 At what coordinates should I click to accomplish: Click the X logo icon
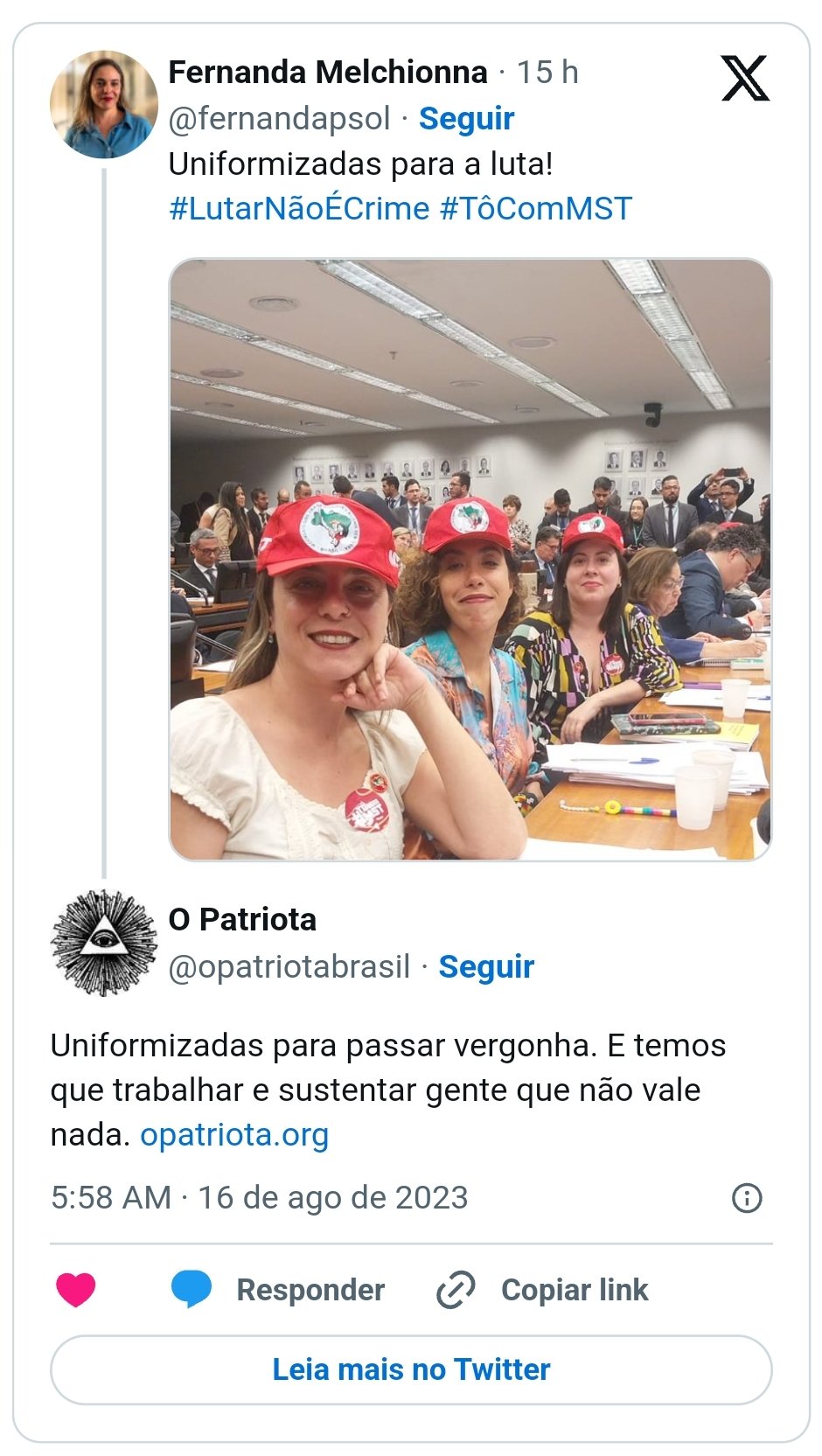pos(745,78)
